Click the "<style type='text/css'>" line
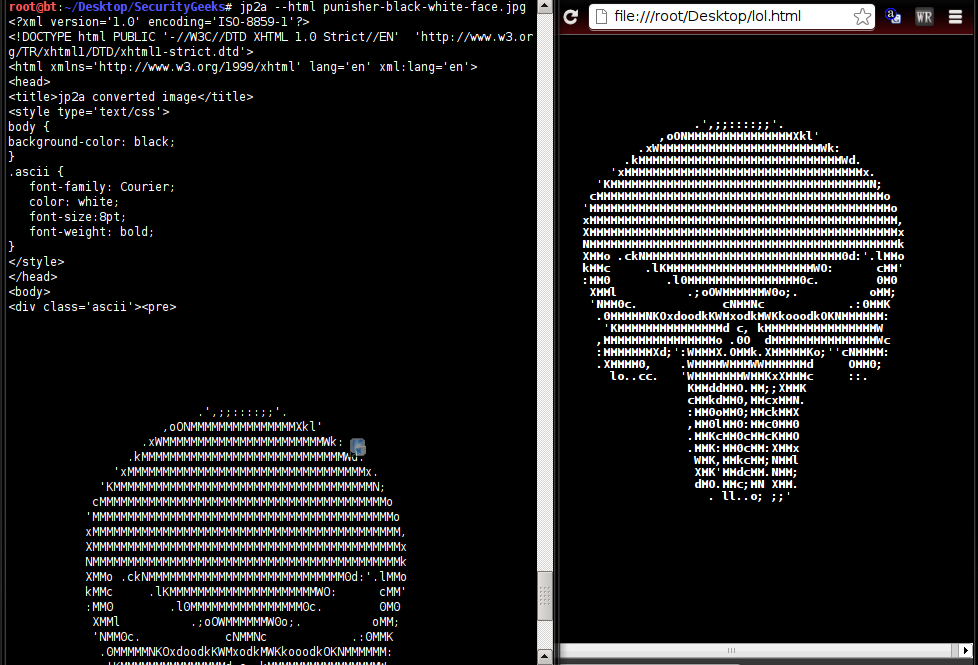This screenshot has width=978, height=665. pos(89,112)
